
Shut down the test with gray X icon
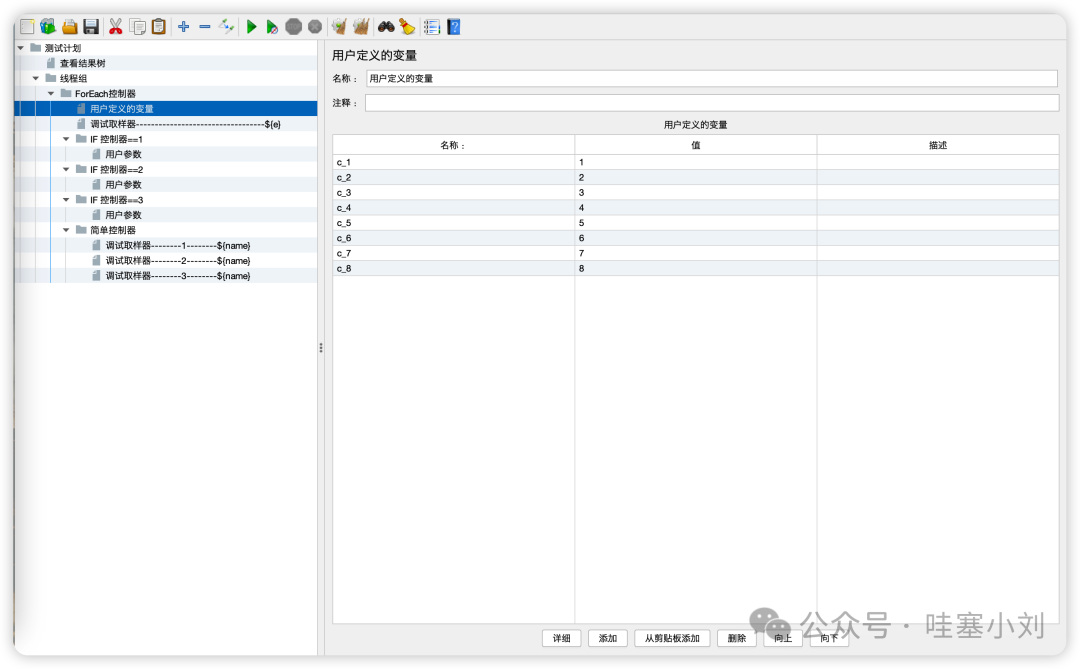pos(315,27)
